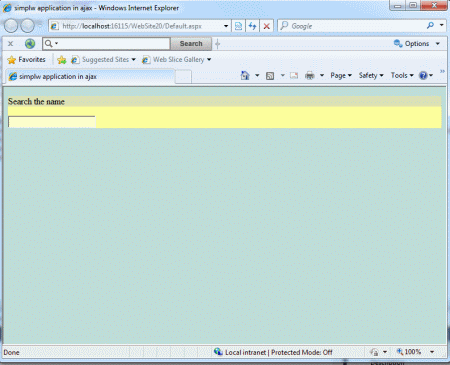This screenshot has height=365, width=450.
Task: Select the 'simplw application in ajax' tab
Action: [89, 76]
